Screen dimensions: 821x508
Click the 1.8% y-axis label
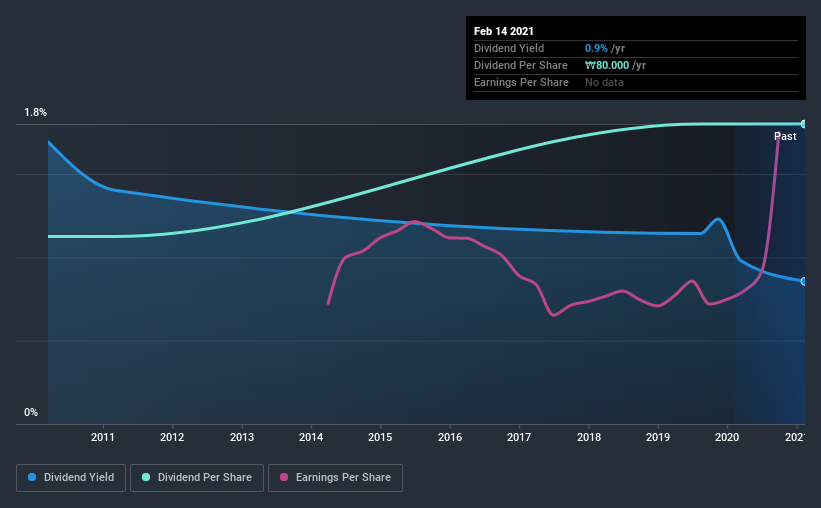click(x=36, y=112)
